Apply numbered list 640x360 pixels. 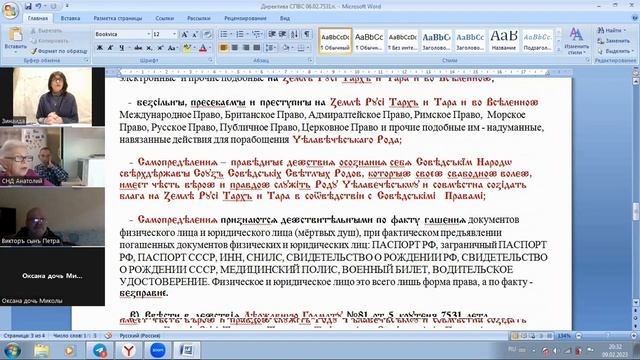click(240, 34)
